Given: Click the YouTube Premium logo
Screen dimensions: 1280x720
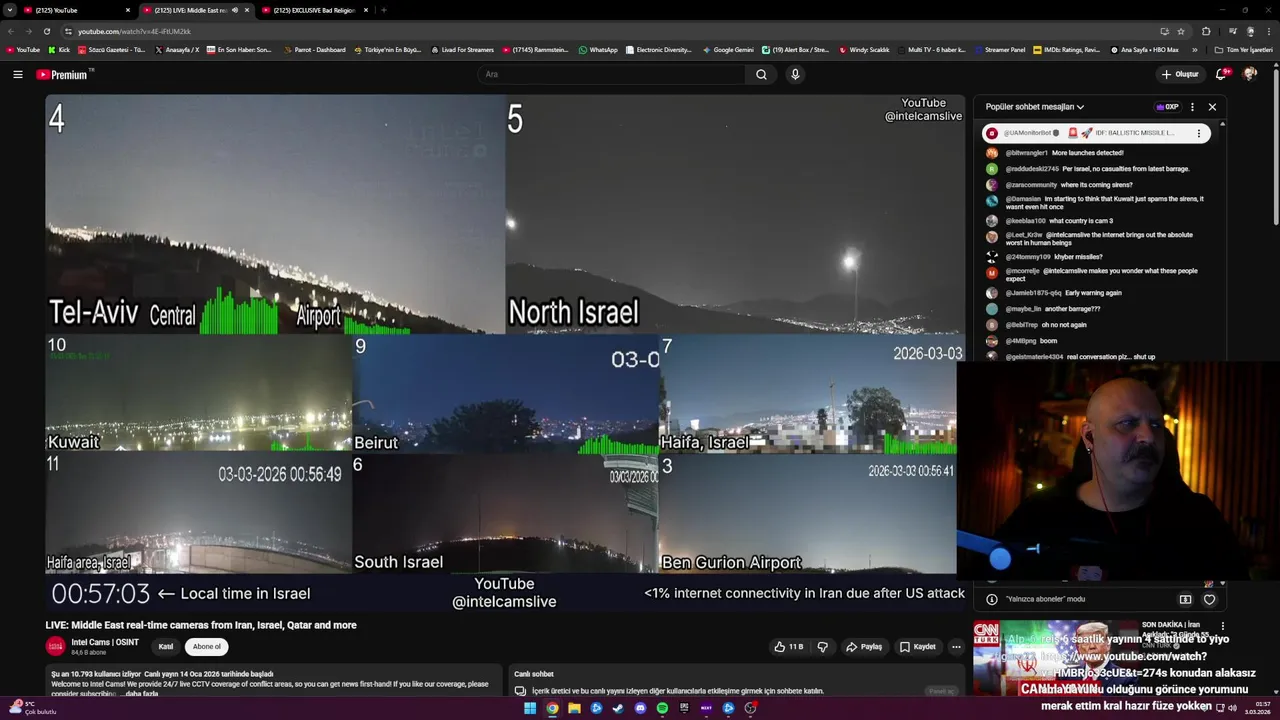Looking at the screenshot, I should 64,74.
